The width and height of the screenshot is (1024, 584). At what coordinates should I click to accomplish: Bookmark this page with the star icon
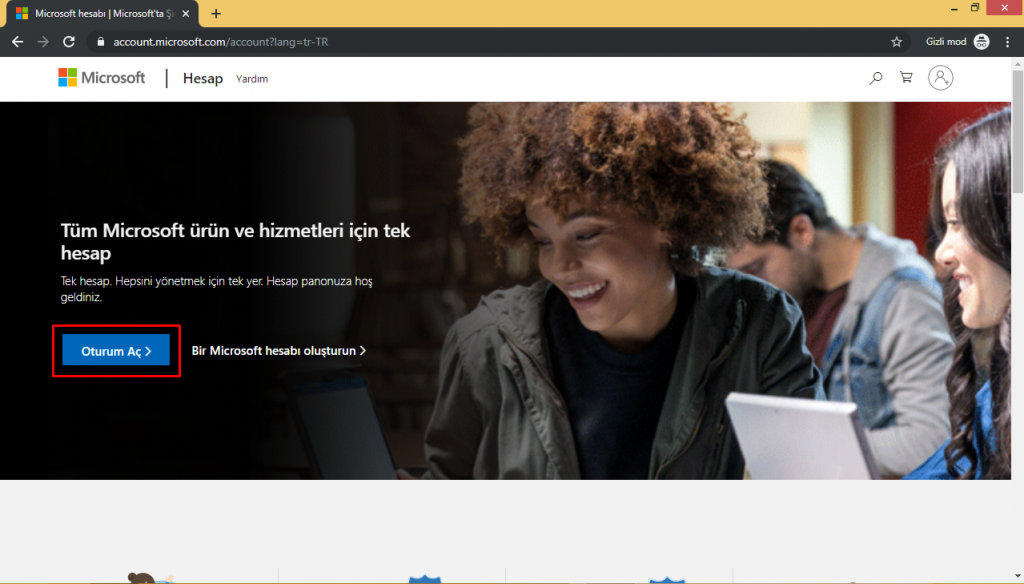coord(897,42)
